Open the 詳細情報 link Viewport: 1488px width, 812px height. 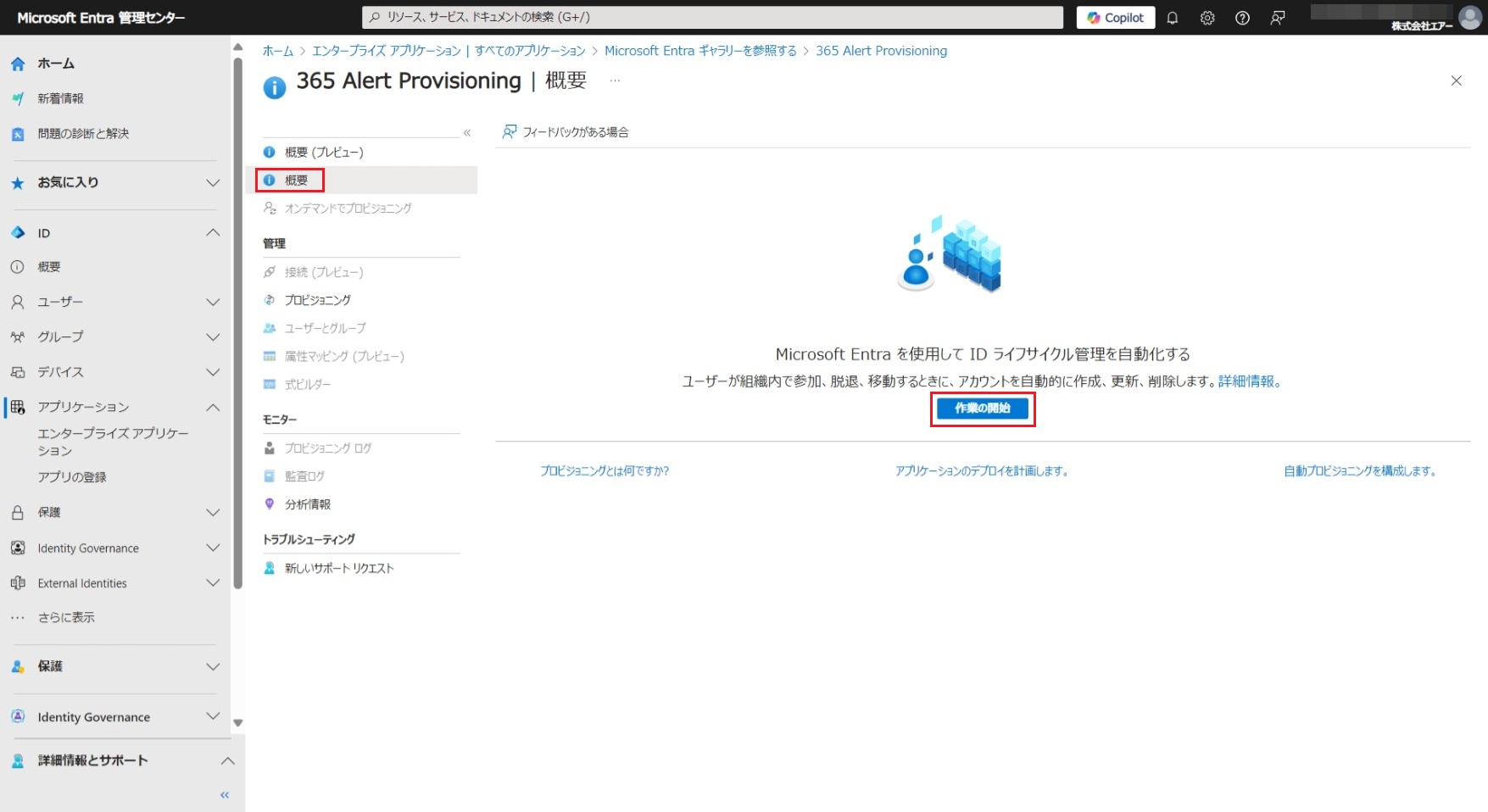coord(1248,381)
